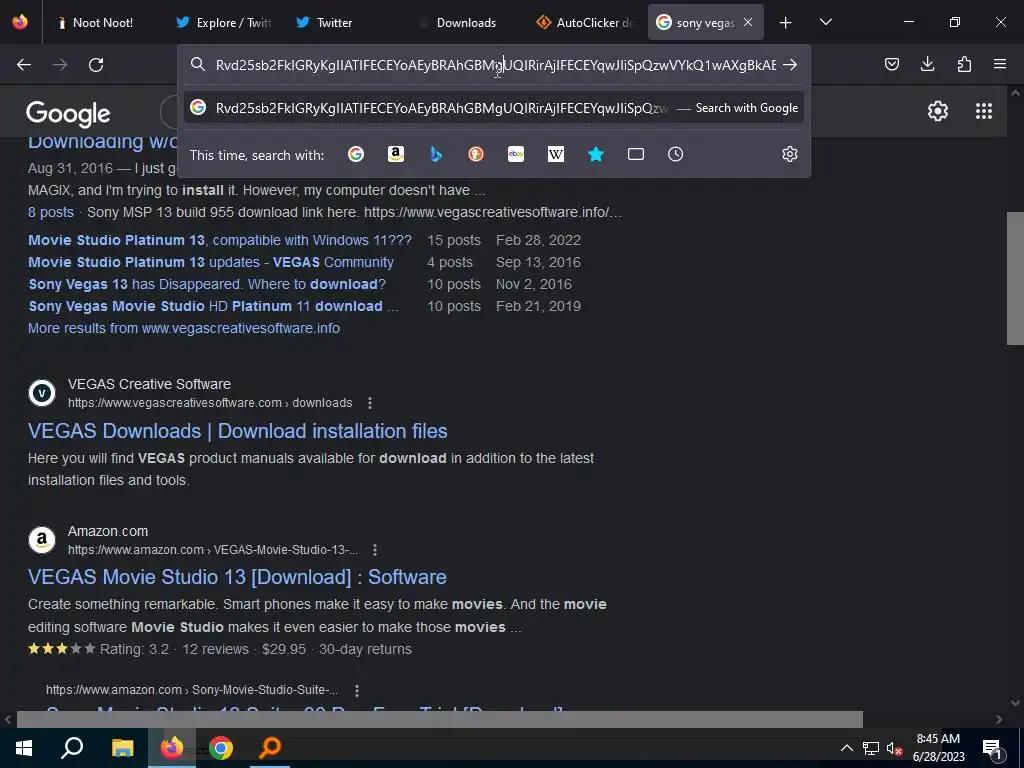Open Google Chrome from taskbar
The image size is (1024, 768).
[221, 748]
